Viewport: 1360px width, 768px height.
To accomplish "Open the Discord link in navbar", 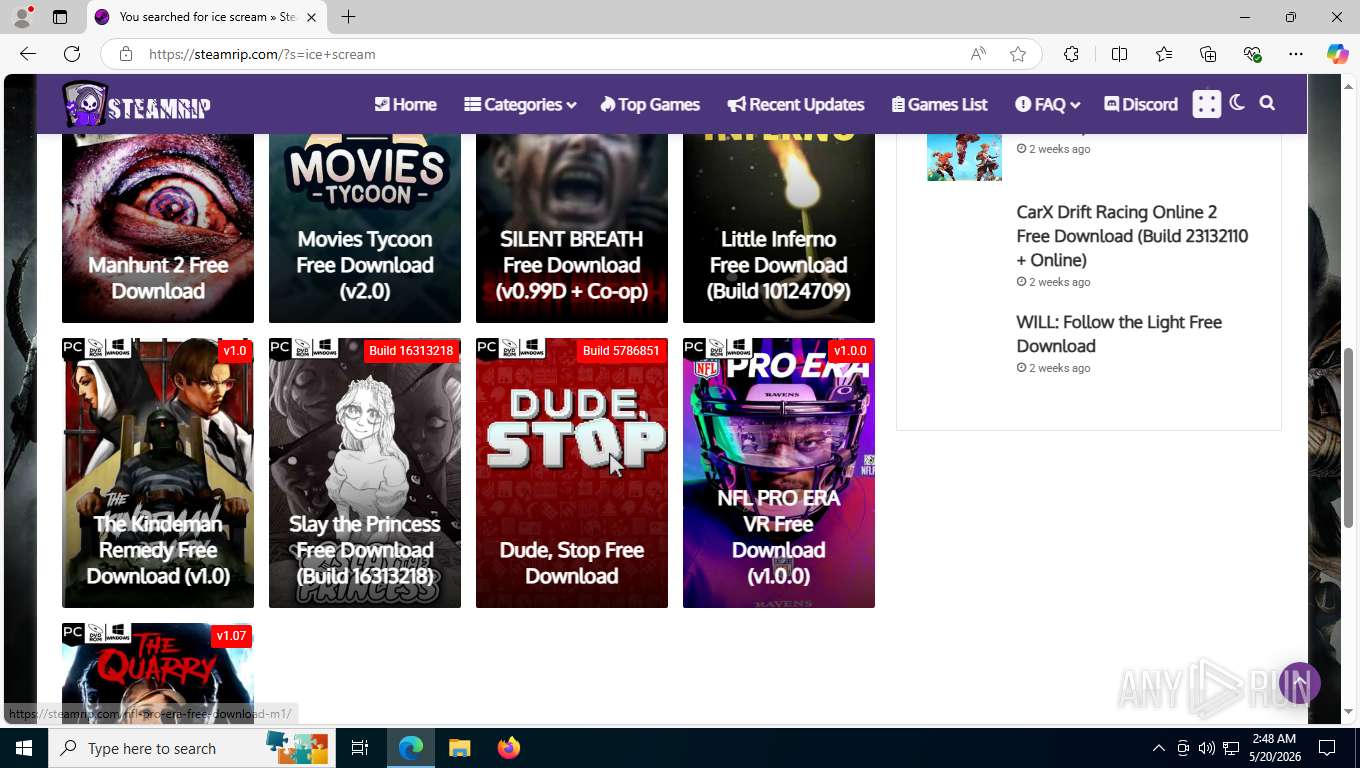I will [x=1141, y=104].
